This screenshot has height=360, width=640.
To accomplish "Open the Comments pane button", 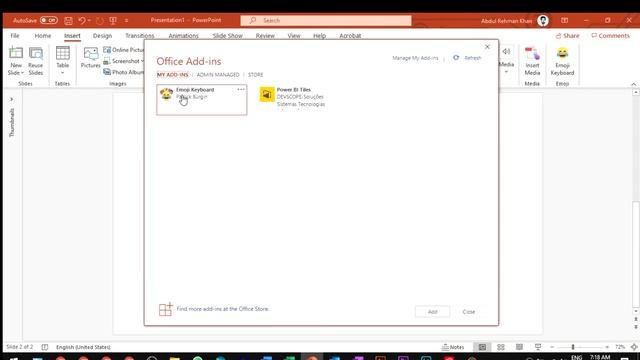I will click(610, 36).
